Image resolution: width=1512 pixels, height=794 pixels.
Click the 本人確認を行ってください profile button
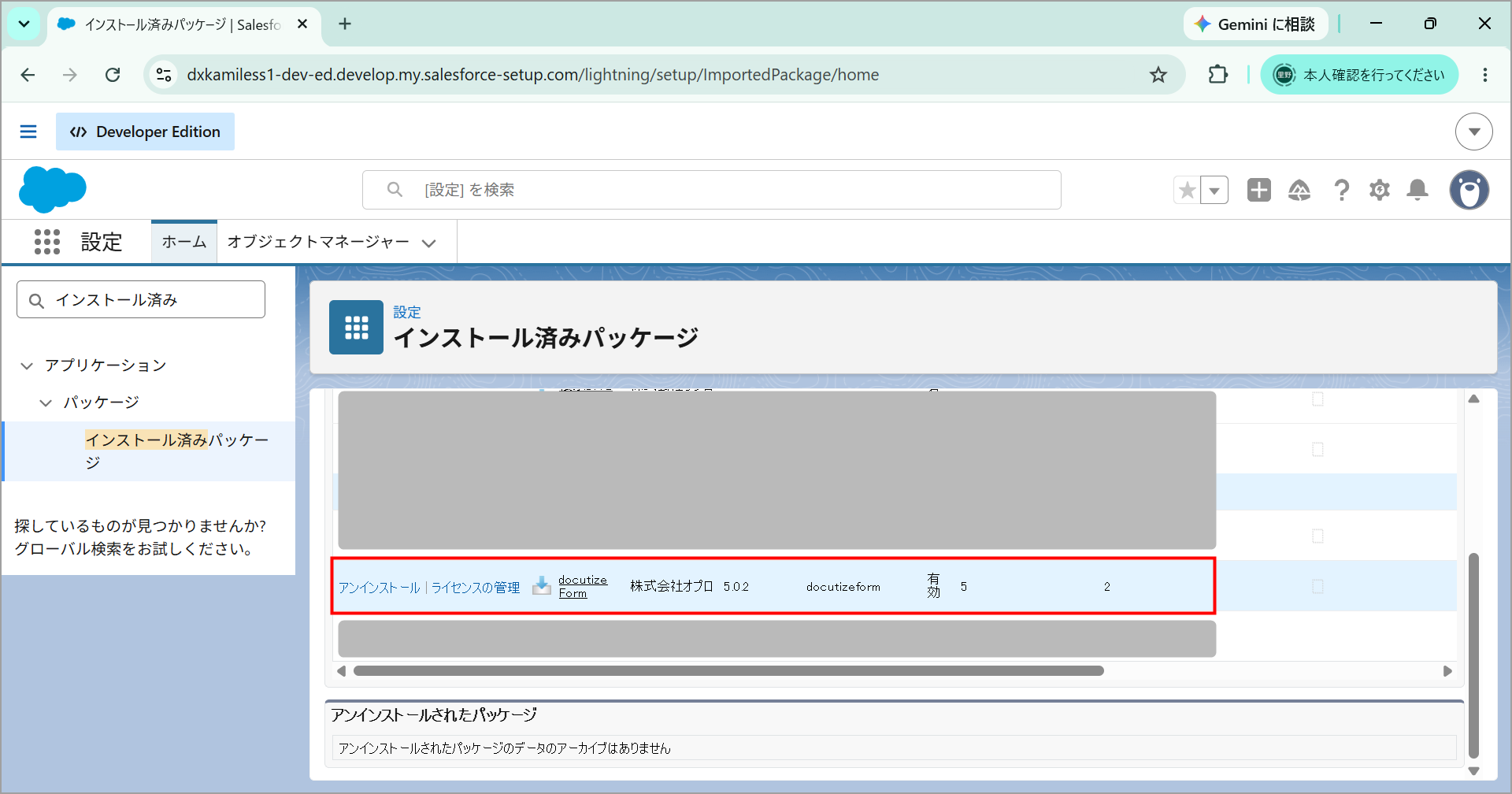tap(1359, 75)
